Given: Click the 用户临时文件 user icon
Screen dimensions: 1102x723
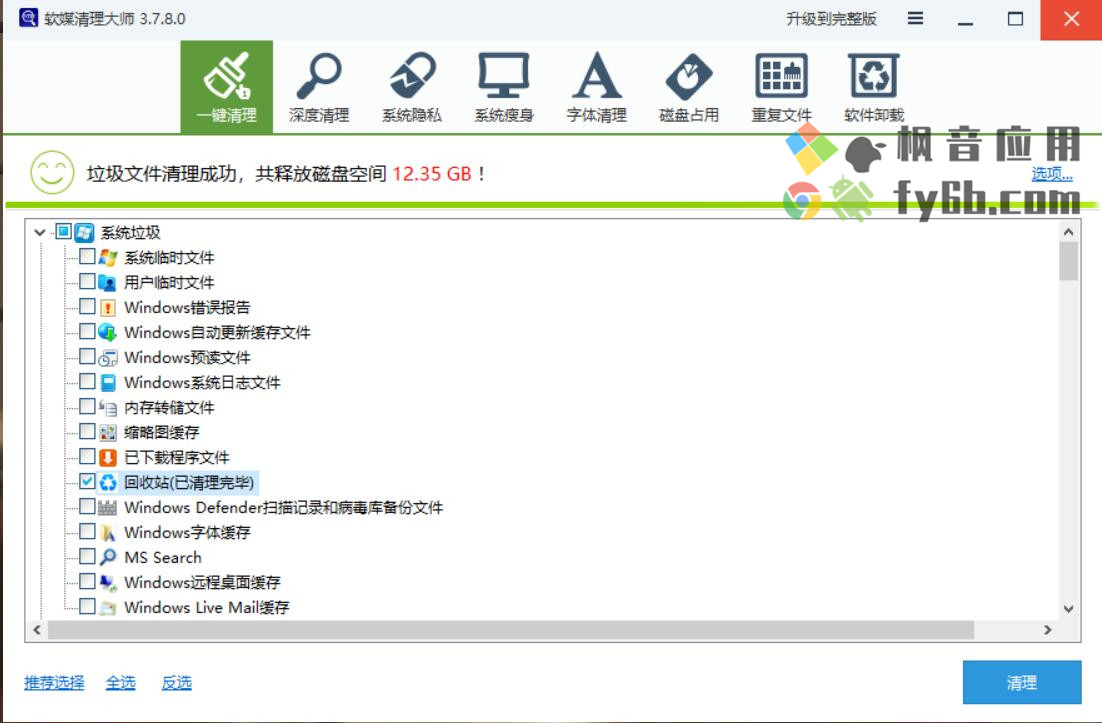Looking at the screenshot, I should click(x=108, y=282).
